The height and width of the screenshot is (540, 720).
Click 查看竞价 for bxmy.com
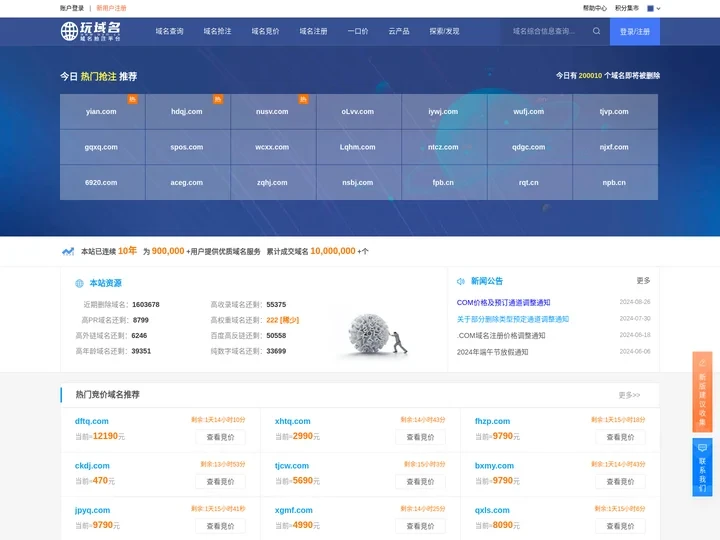[x=620, y=482]
